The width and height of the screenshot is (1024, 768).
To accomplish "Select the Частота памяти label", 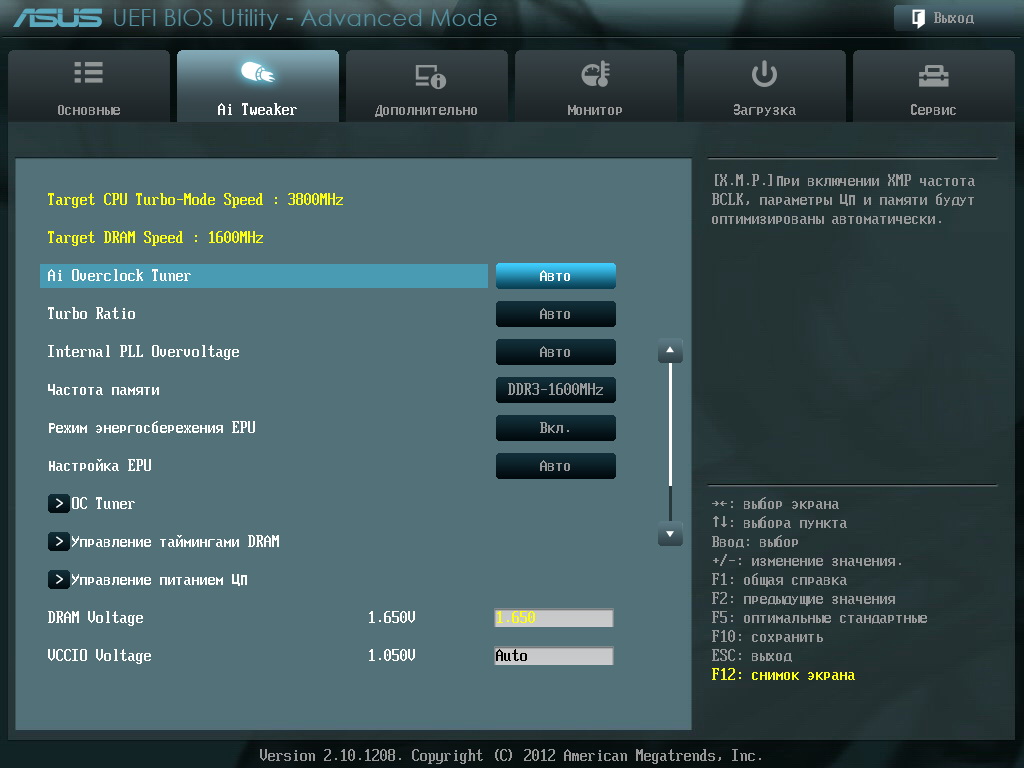I will tap(103, 390).
